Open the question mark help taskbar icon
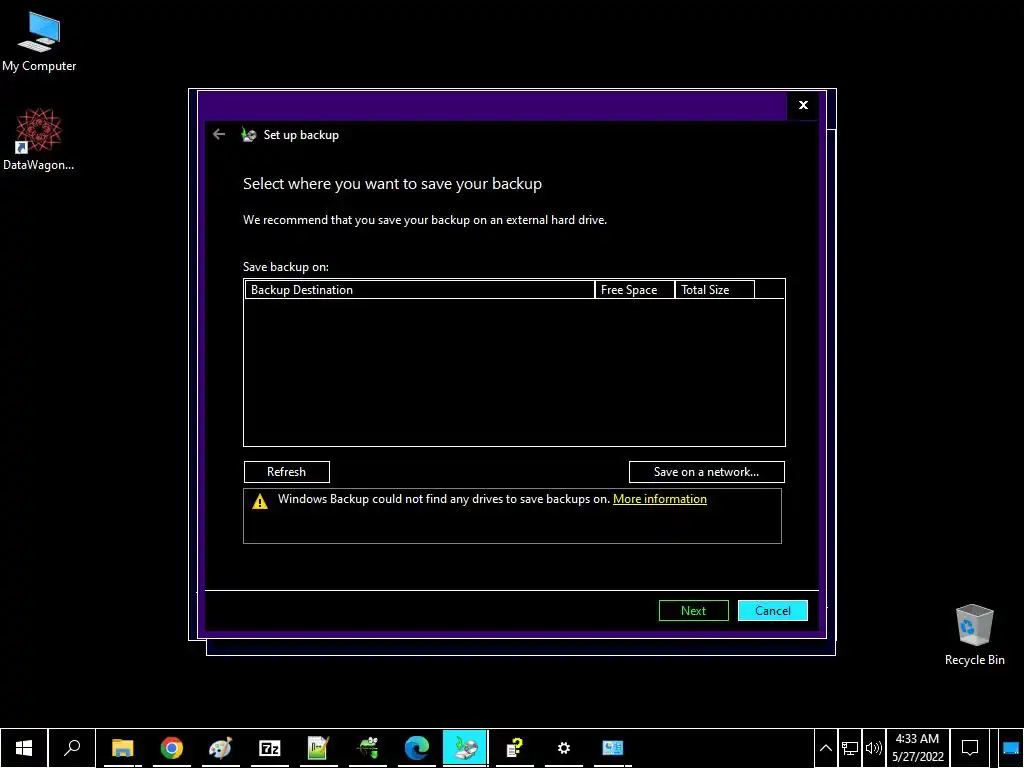 515,748
